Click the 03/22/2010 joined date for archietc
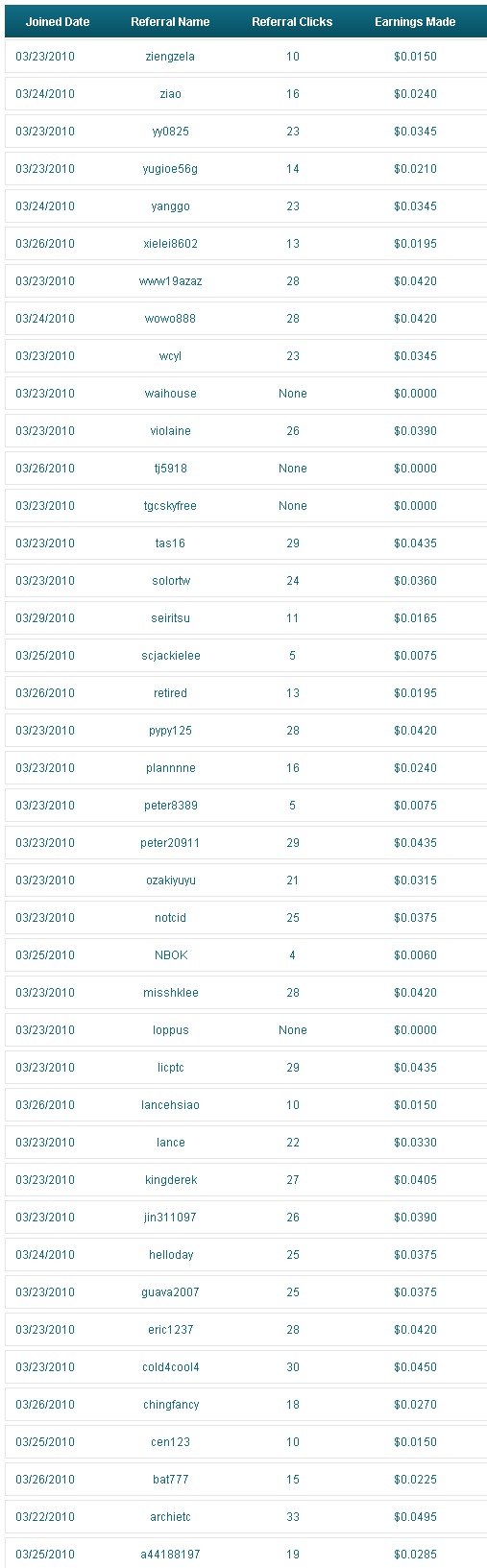This screenshot has width=487, height=1568. click(x=45, y=1517)
